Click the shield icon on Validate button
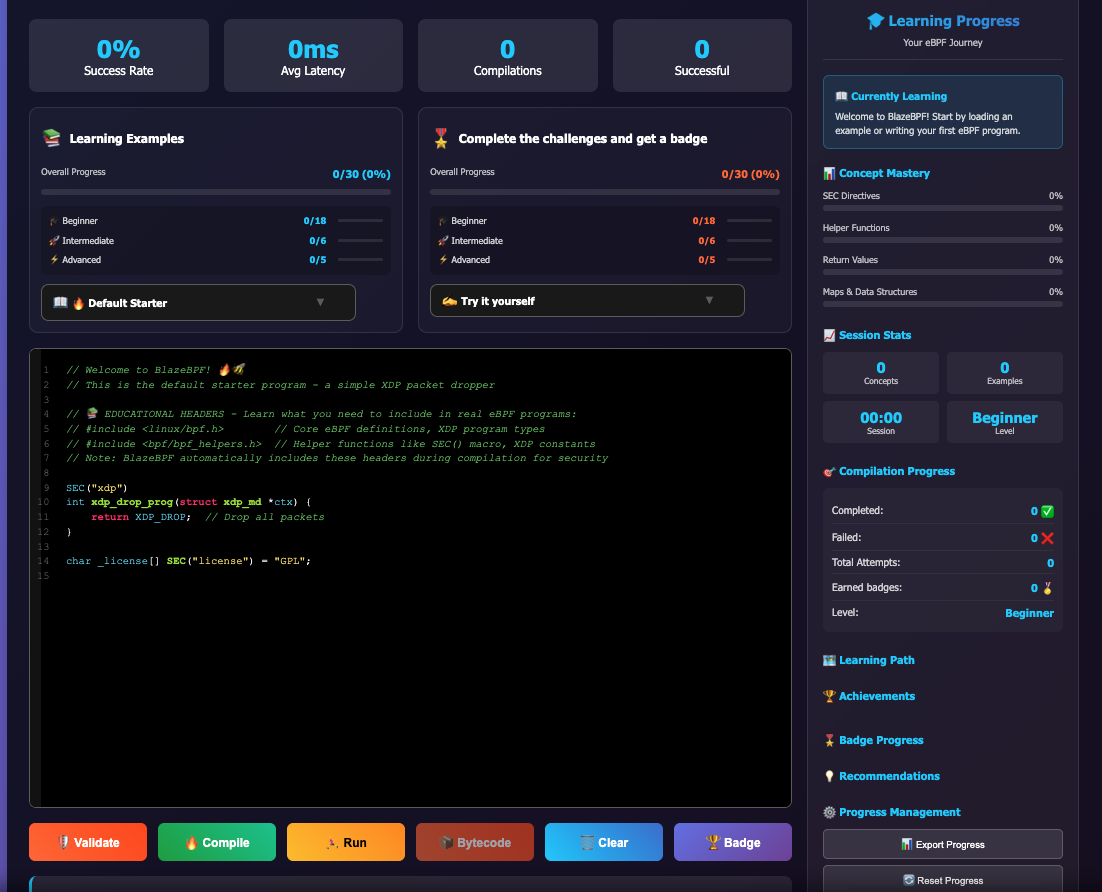 tap(63, 842)
